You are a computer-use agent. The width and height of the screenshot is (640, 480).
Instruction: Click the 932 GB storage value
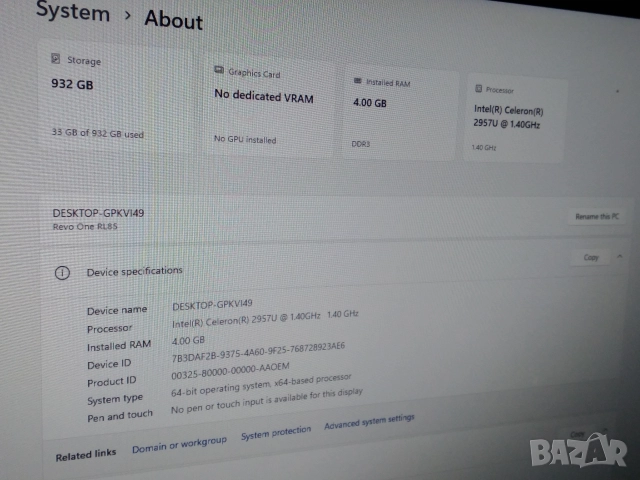72,85
